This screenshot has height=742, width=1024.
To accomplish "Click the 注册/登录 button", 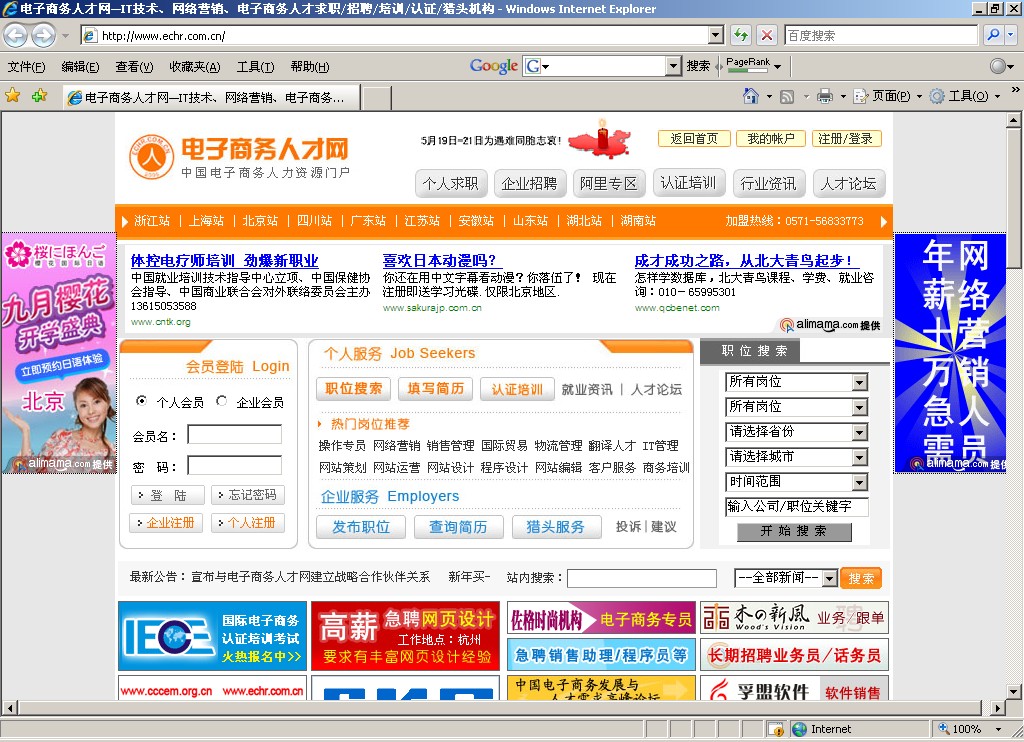I will pos(846,138).
